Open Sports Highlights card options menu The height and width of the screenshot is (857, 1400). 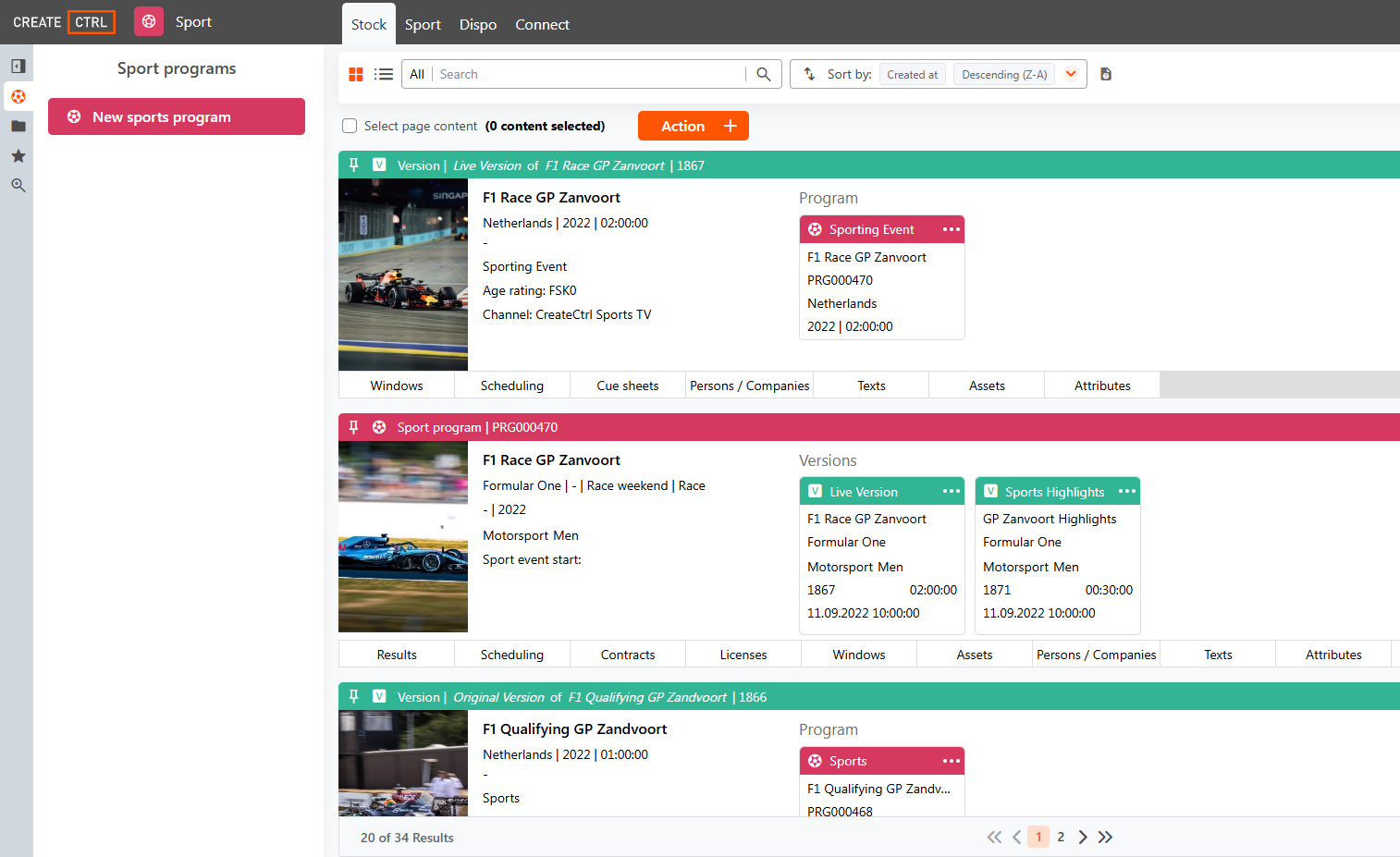[1126, 491]
